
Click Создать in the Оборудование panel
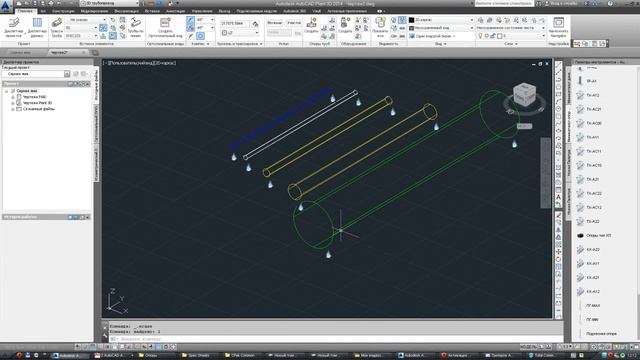pos(345,25)
